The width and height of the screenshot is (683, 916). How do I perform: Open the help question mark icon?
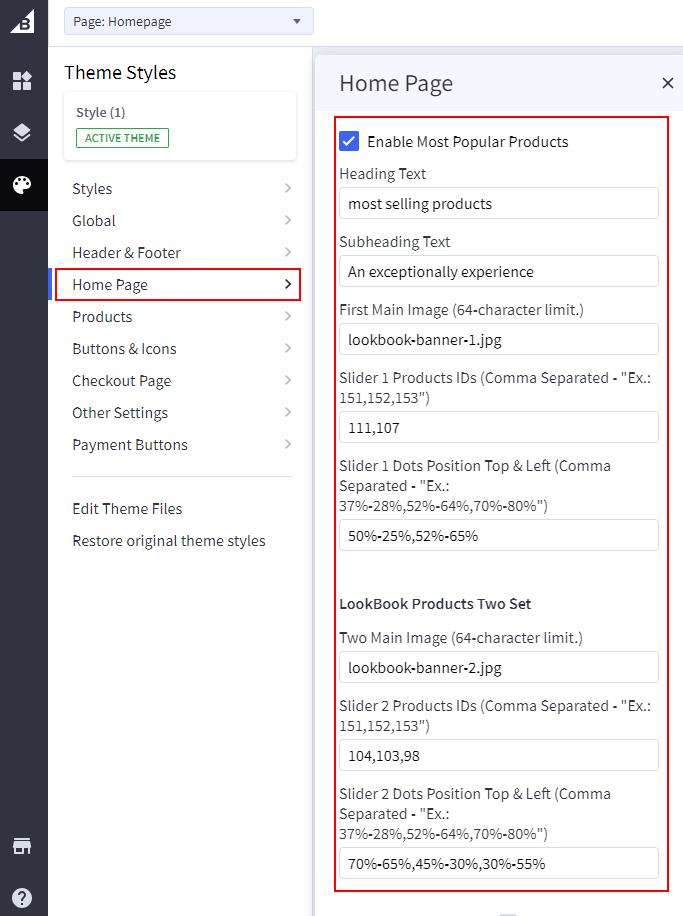(x=22, y=897)
